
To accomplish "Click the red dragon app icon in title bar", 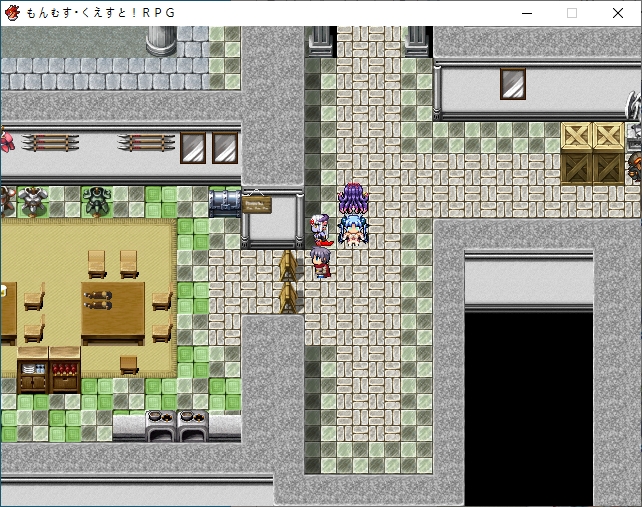I will pyautogui.click(x=12, y=13).
